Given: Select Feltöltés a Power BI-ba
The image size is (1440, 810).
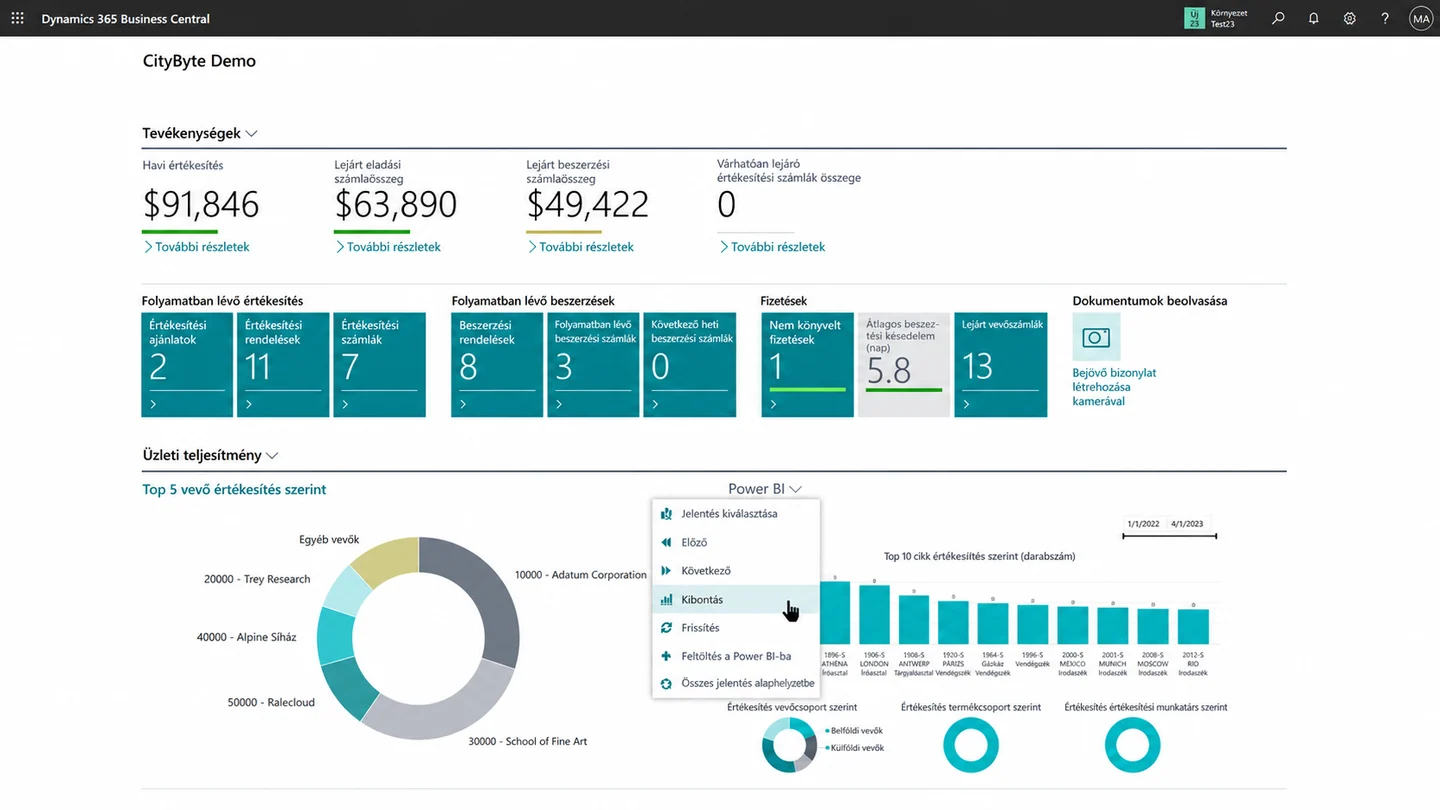Looking at the screenshot, I should (x=736, y=656).
